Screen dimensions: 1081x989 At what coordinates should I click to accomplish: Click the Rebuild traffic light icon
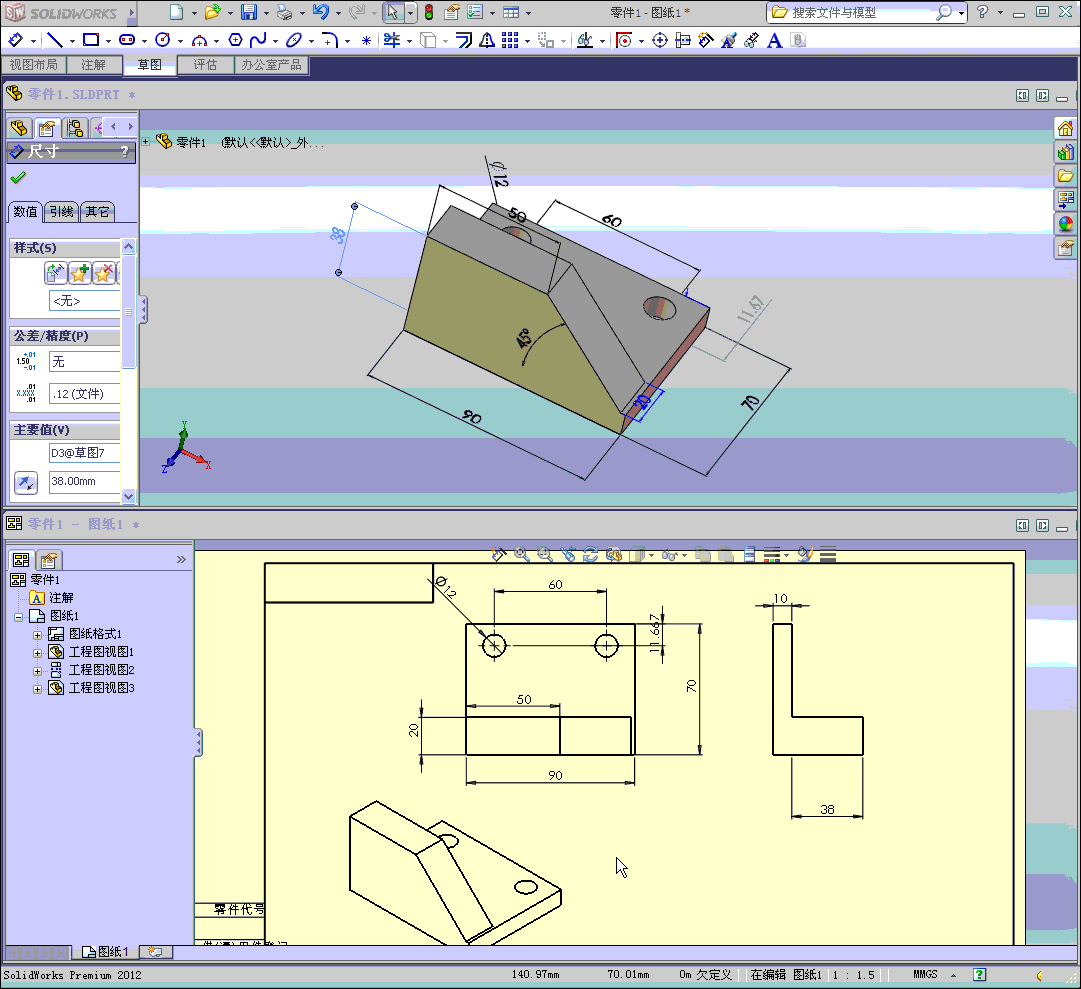(429, 12)
